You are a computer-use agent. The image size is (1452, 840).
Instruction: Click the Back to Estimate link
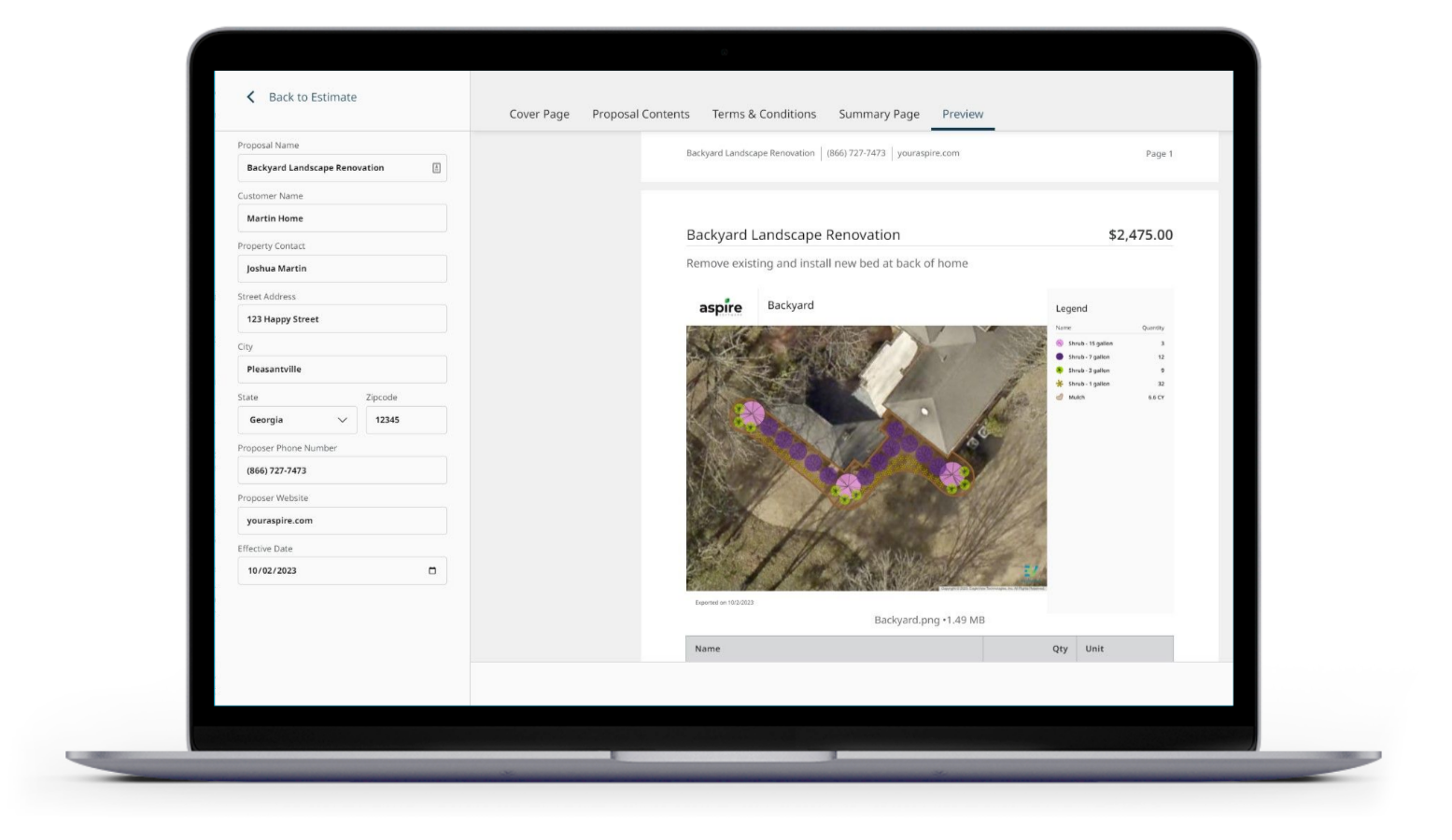click(312, 97)
